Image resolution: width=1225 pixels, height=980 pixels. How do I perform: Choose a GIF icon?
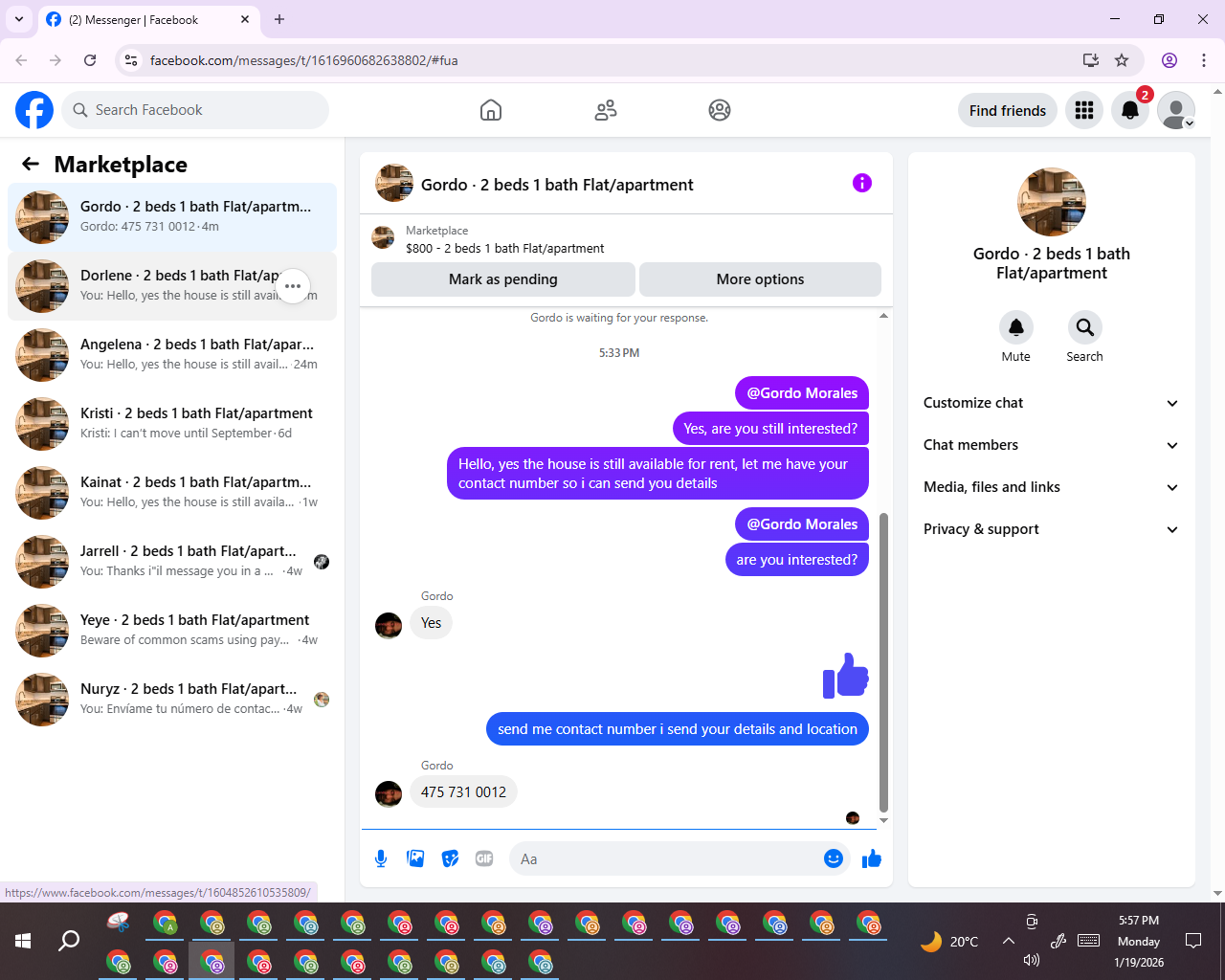(484, 858)
